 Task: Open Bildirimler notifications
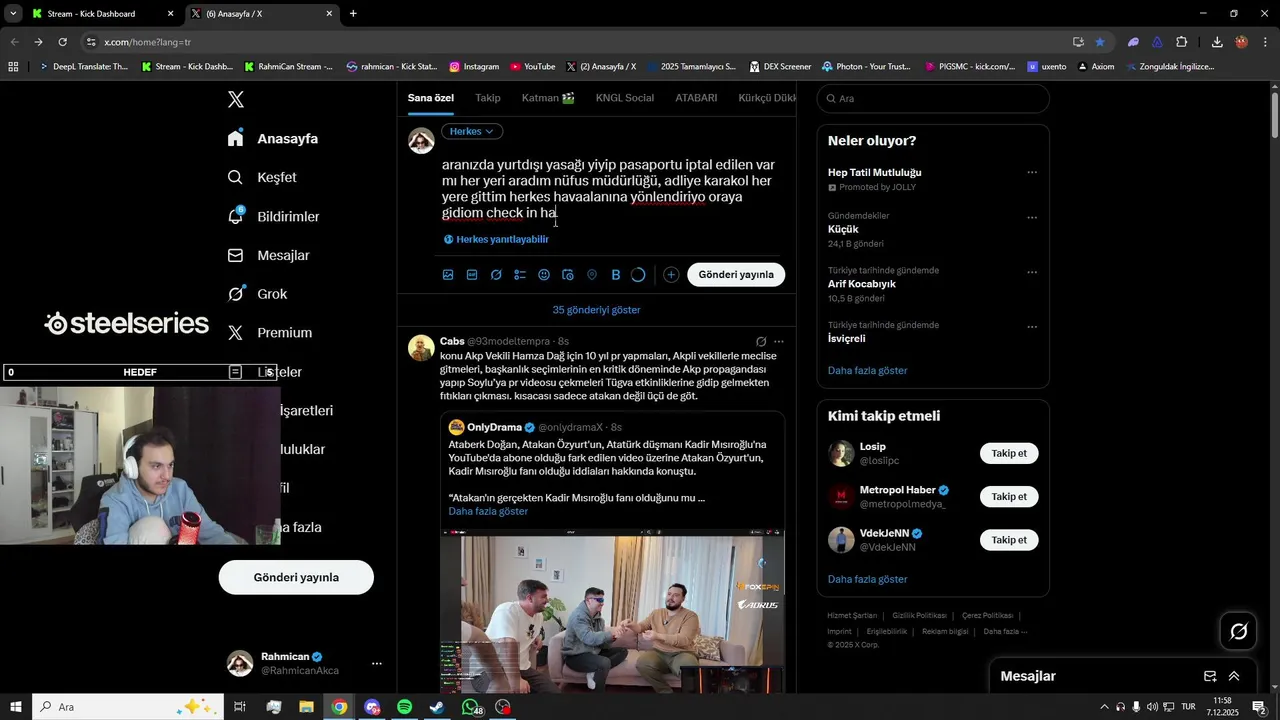click(x=274, y=216)
